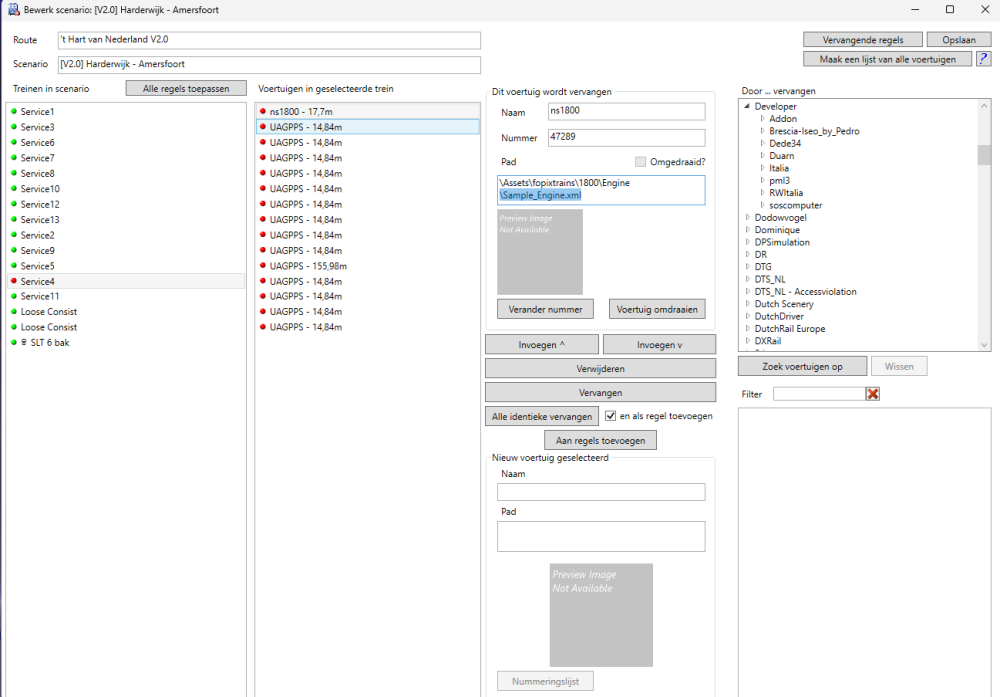Uncheck 'en als regel toevoegen' checkbox
Viewport: 1000px width, 697px height.
610,415
